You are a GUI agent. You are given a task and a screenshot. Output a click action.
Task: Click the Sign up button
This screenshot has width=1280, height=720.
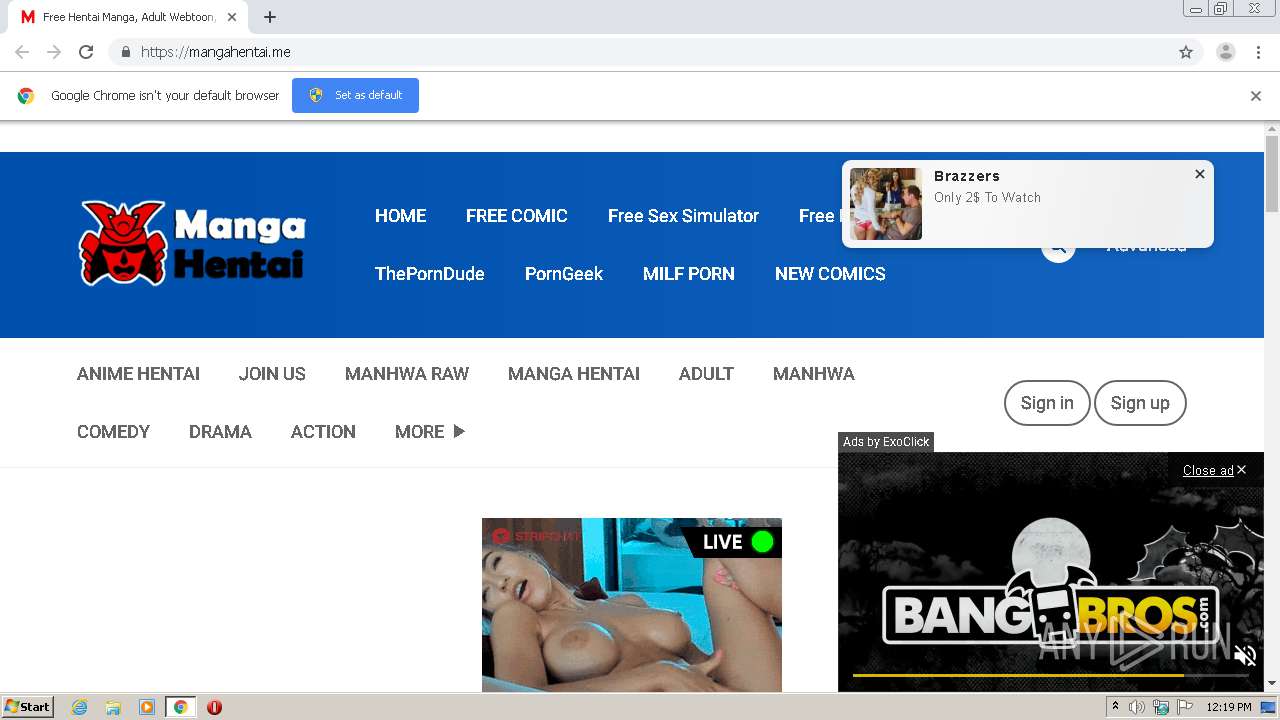(x=1140, y=403)
